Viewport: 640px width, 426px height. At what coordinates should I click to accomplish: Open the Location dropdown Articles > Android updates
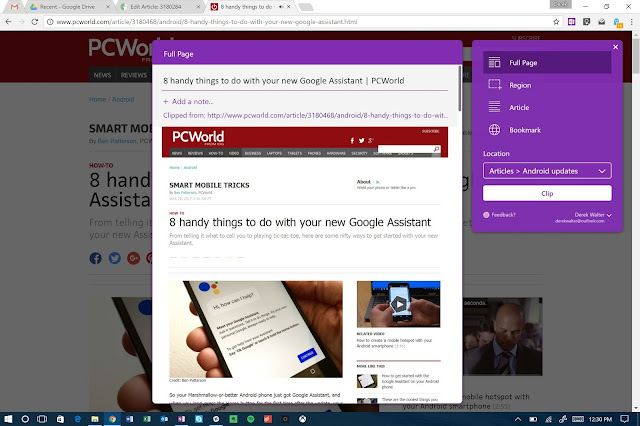tap(547, 171)
